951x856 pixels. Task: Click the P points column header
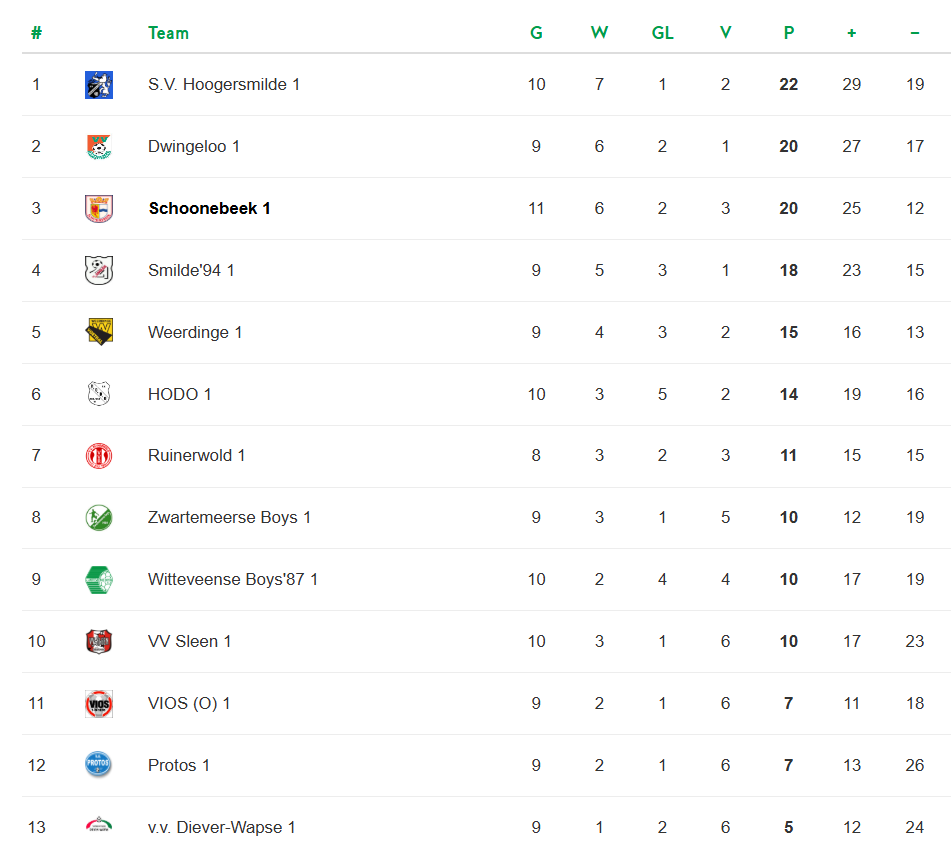(789, 33)
